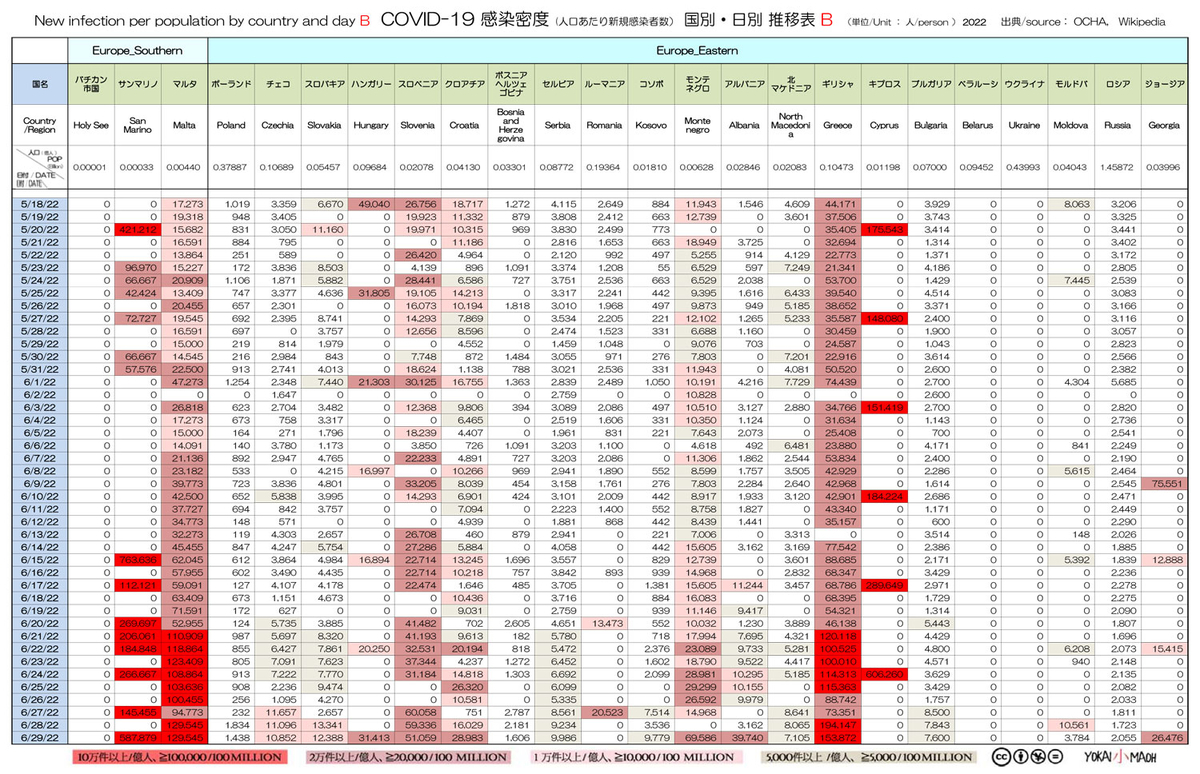
Task: Click Cyprus's red cell 605,260
Action: pyautogui.click(x=884, y=673)
